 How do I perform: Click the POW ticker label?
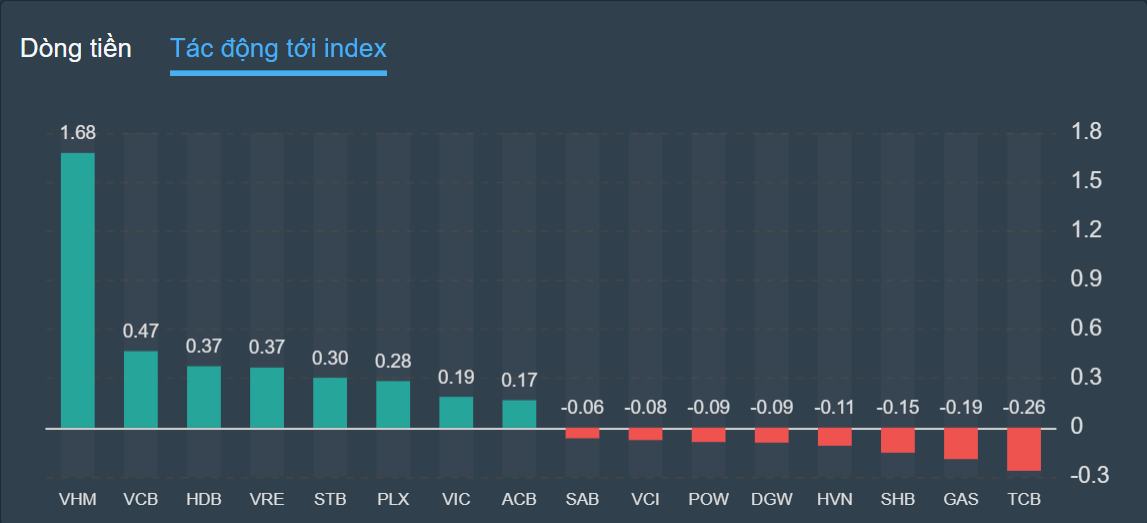(x=708, y=498)
